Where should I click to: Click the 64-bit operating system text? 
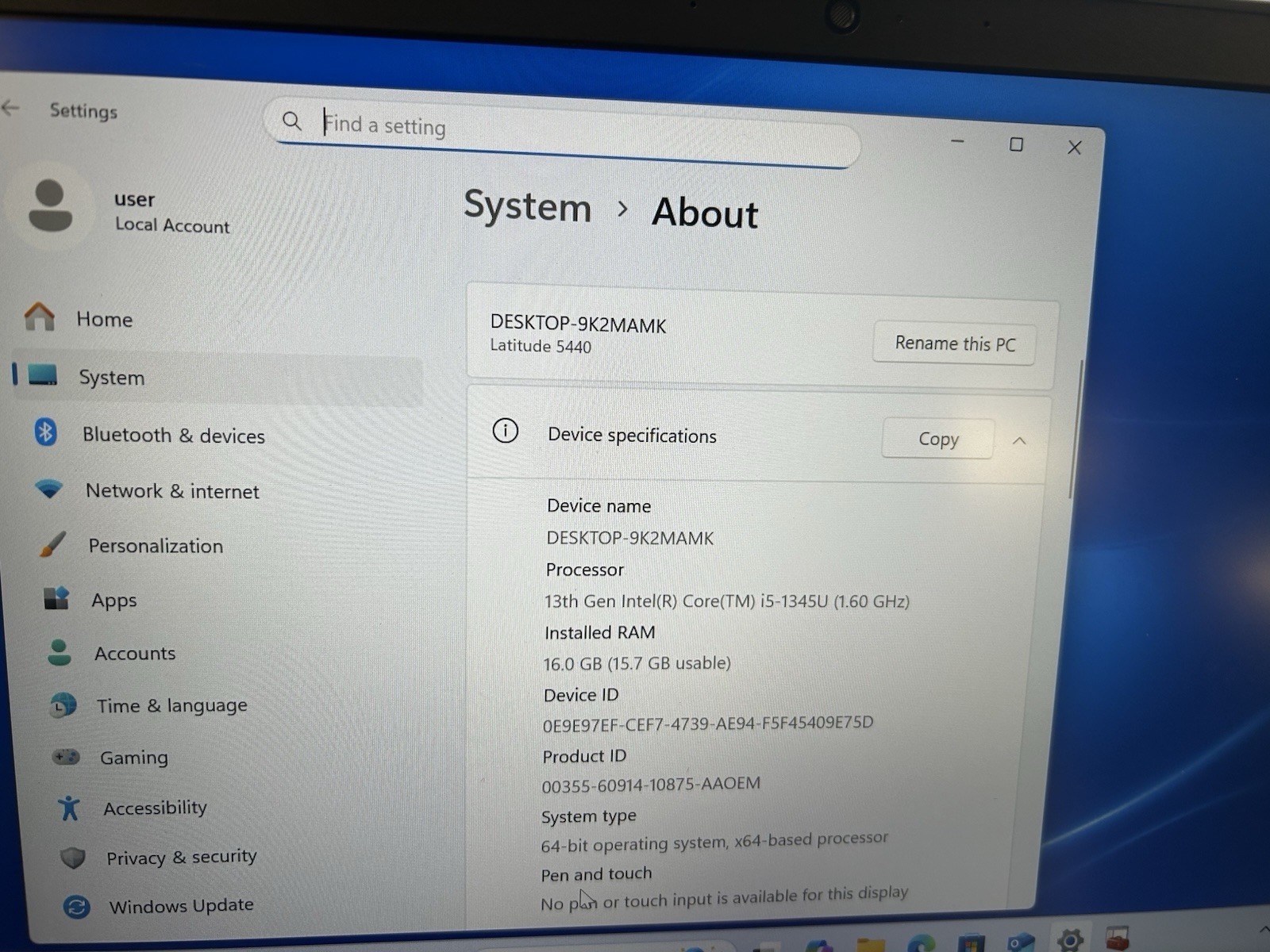click(x=714, y=842)
